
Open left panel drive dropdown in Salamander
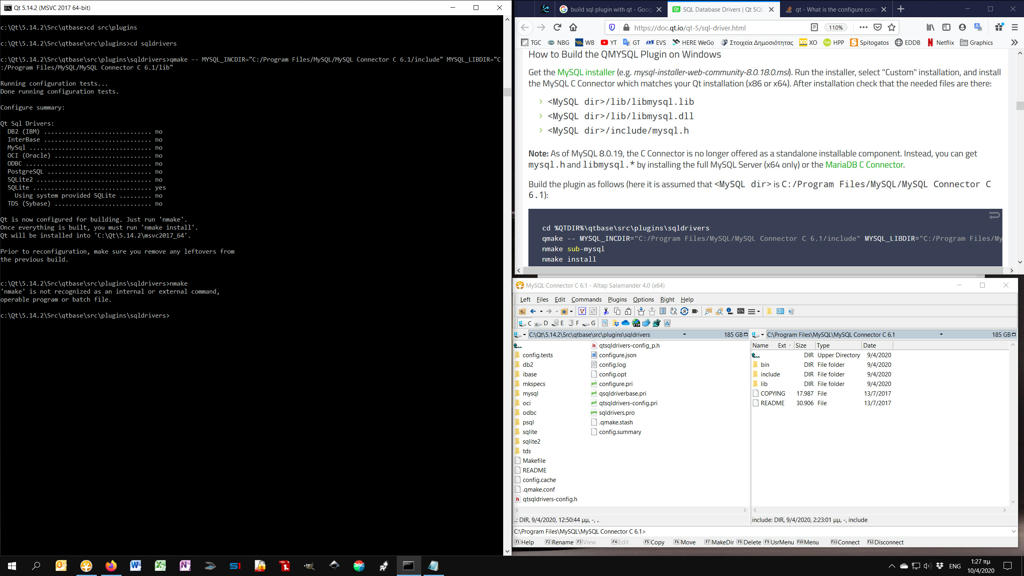520,334
